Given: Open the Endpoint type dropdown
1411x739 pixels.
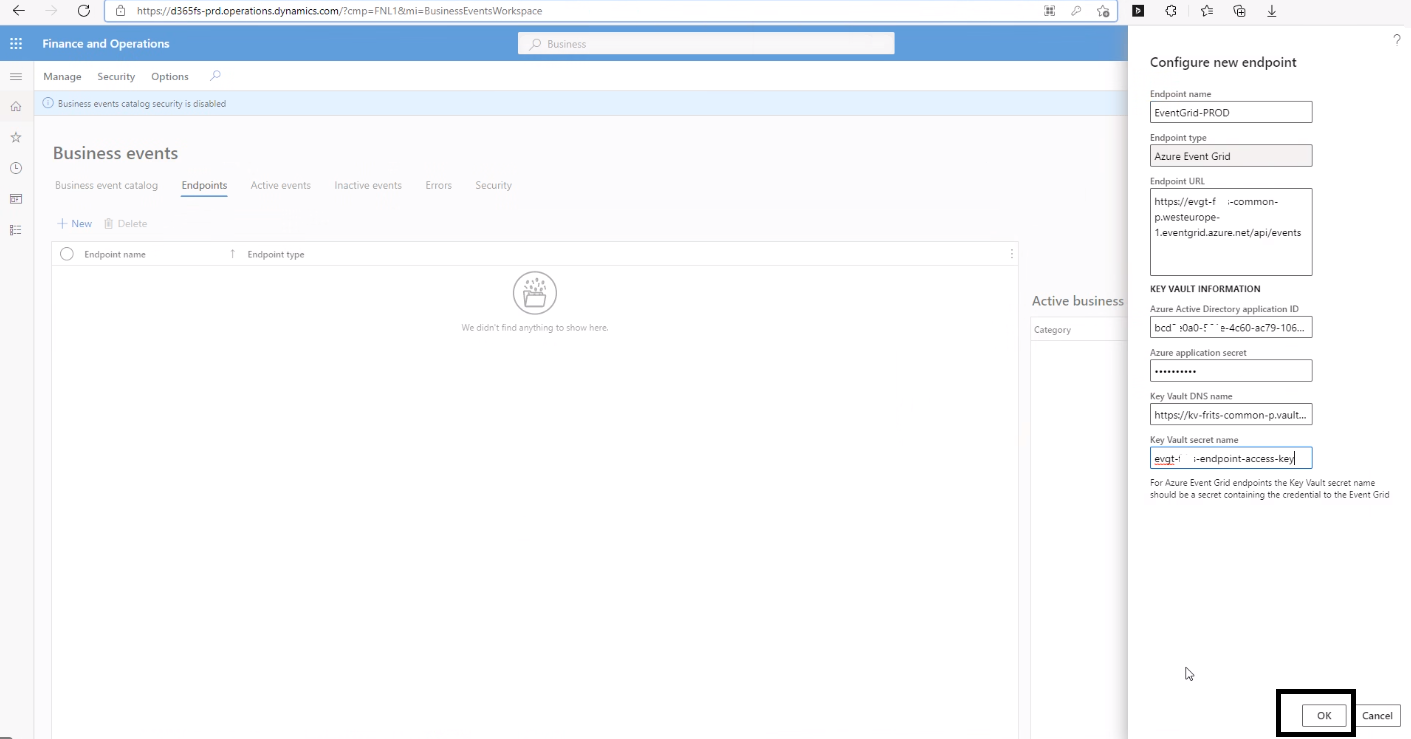Looking at the screenshot, I should point(1230,155).
